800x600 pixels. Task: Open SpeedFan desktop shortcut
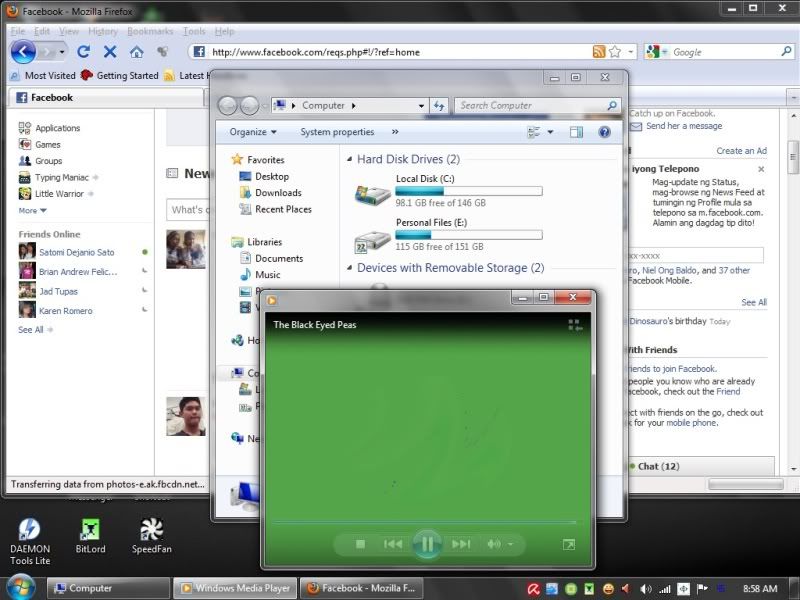(152, 537)
